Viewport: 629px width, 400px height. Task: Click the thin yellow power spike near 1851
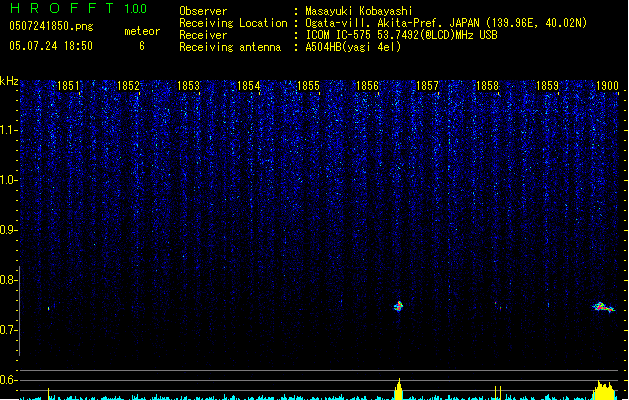click(49, 394)
